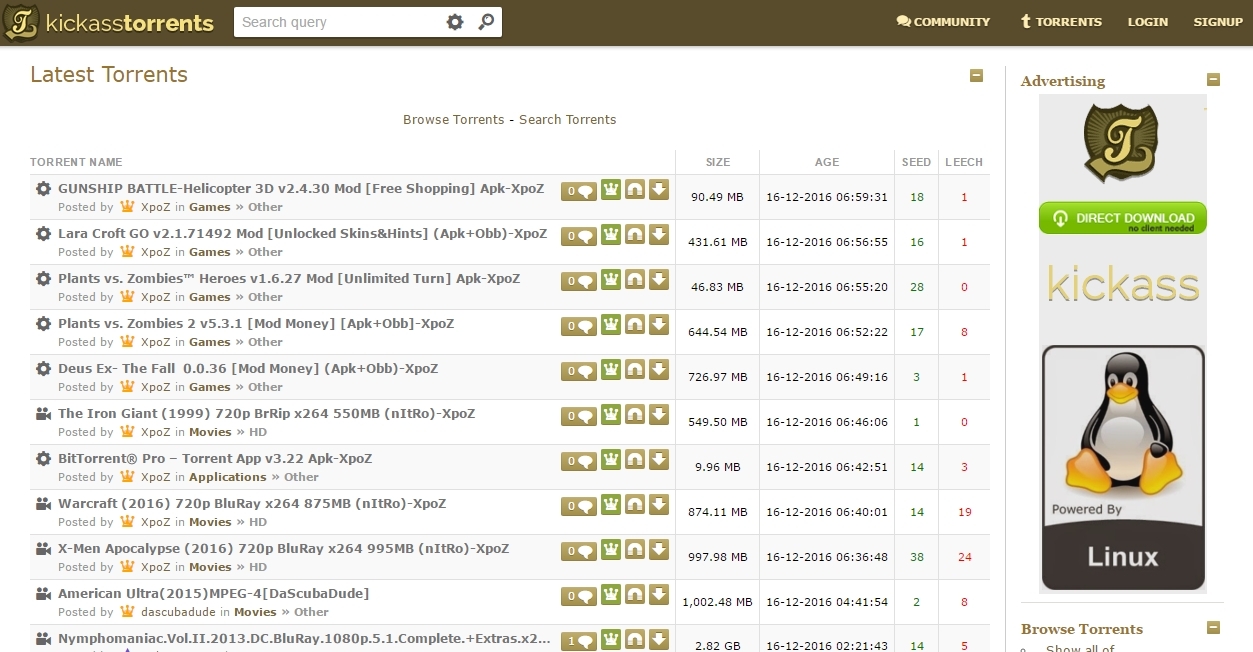1253x652 pixels.
Task: Sort by the Seed column header
Action: click(x=916, y=162)
